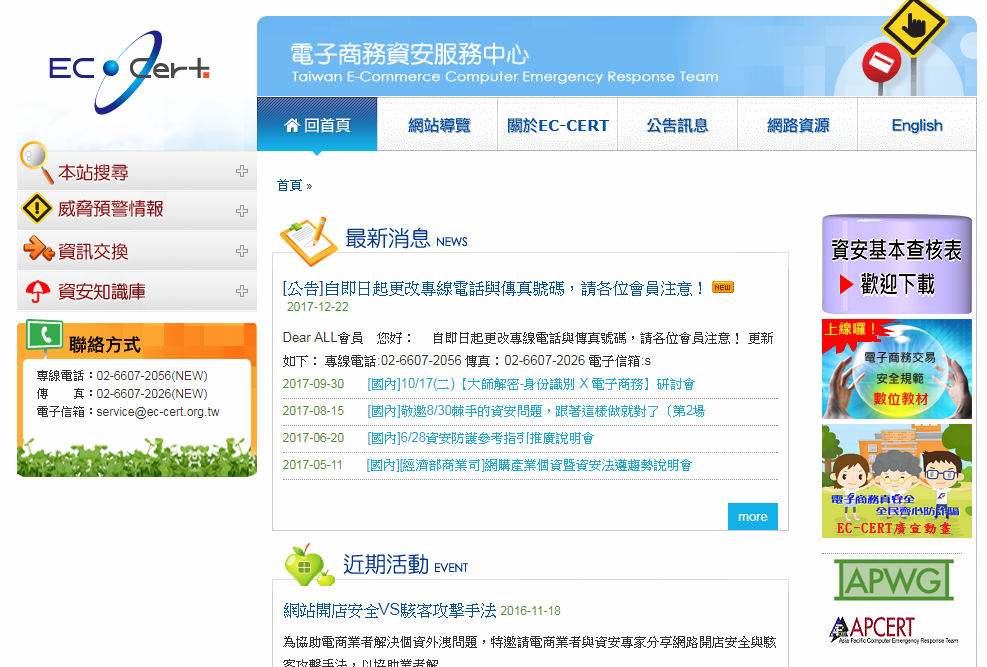987x667 pixels.
Task: Click the APWG logo link
Action: pyautogui.click(x=893, y=580)
